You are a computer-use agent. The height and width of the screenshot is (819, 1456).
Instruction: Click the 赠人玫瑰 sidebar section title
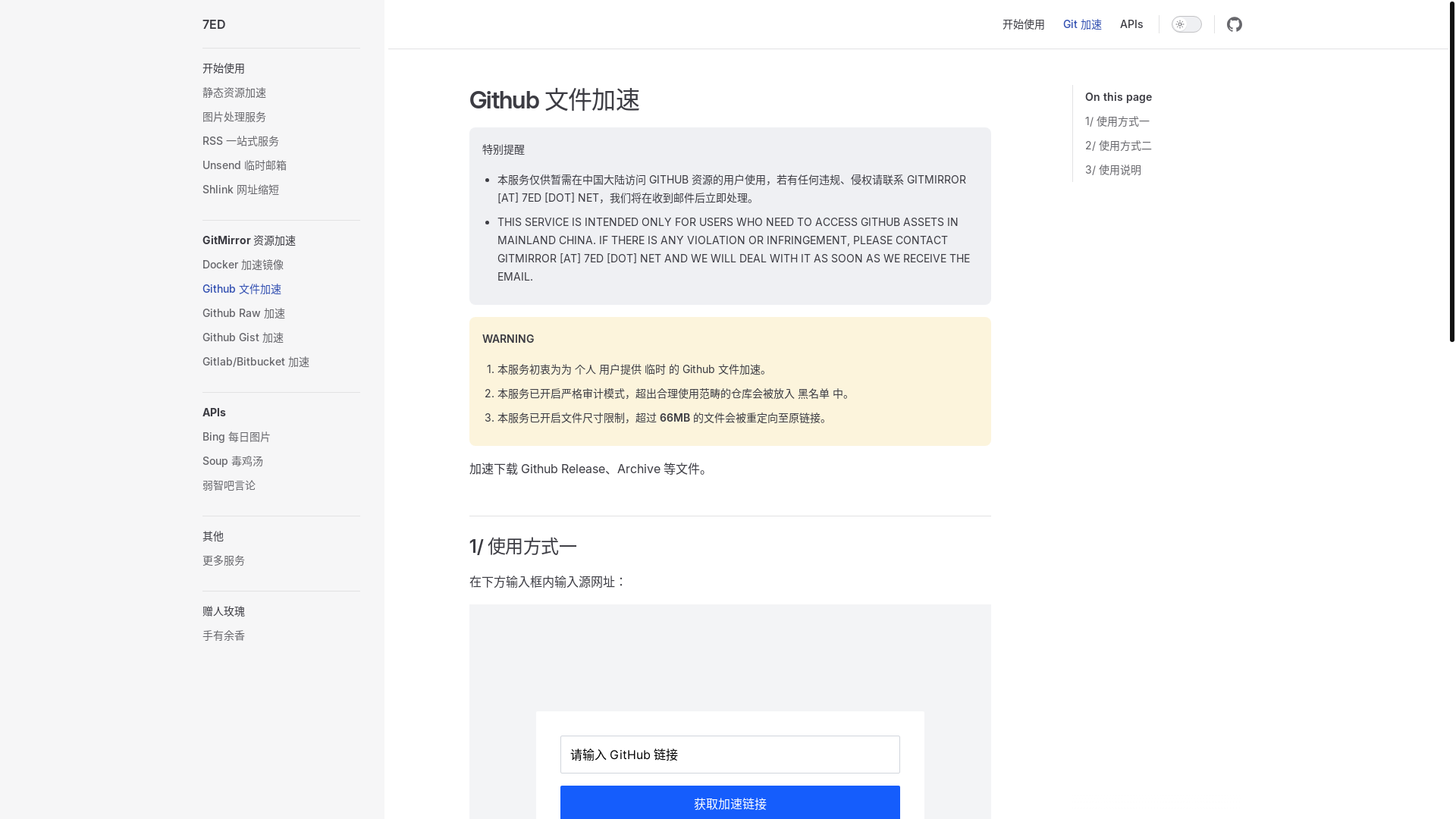(x=224, y=611)
